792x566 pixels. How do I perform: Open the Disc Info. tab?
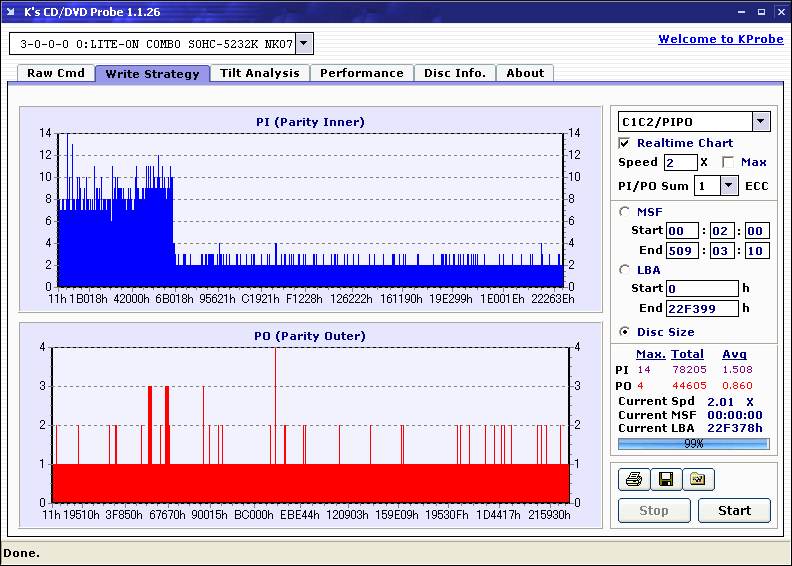[x=454, y=73]
